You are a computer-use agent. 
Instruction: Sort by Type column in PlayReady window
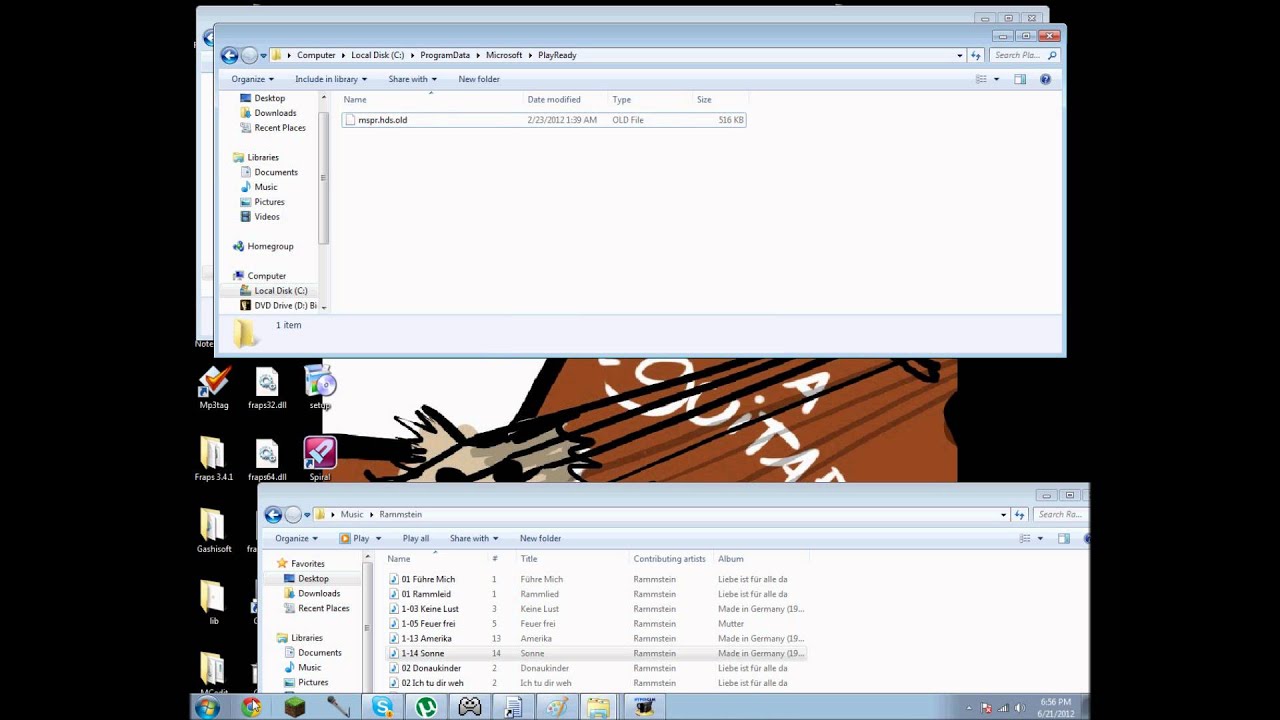[x=650, y=100]
